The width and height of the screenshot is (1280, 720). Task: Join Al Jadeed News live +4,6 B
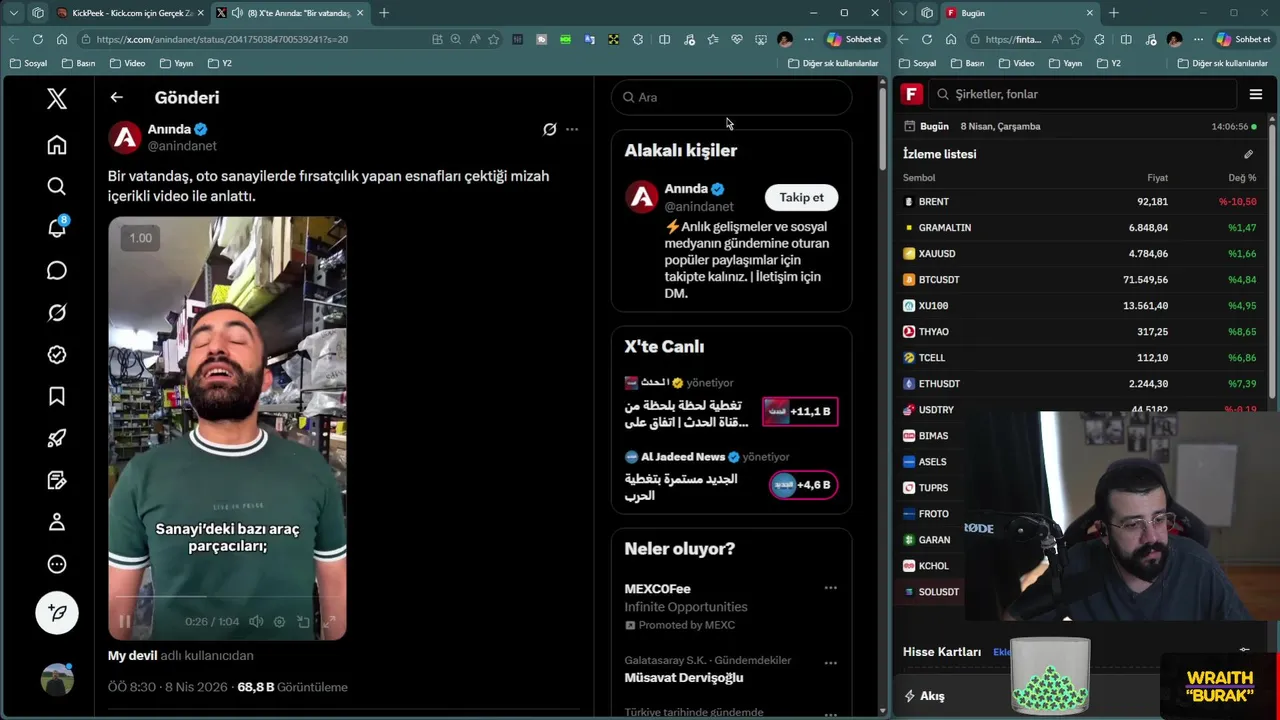[803, 485]
